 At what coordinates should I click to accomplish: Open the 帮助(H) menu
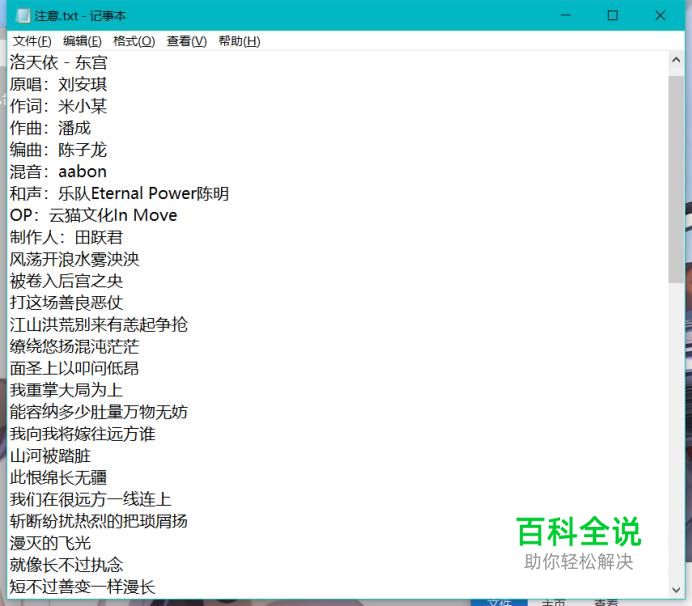(239, 41)
